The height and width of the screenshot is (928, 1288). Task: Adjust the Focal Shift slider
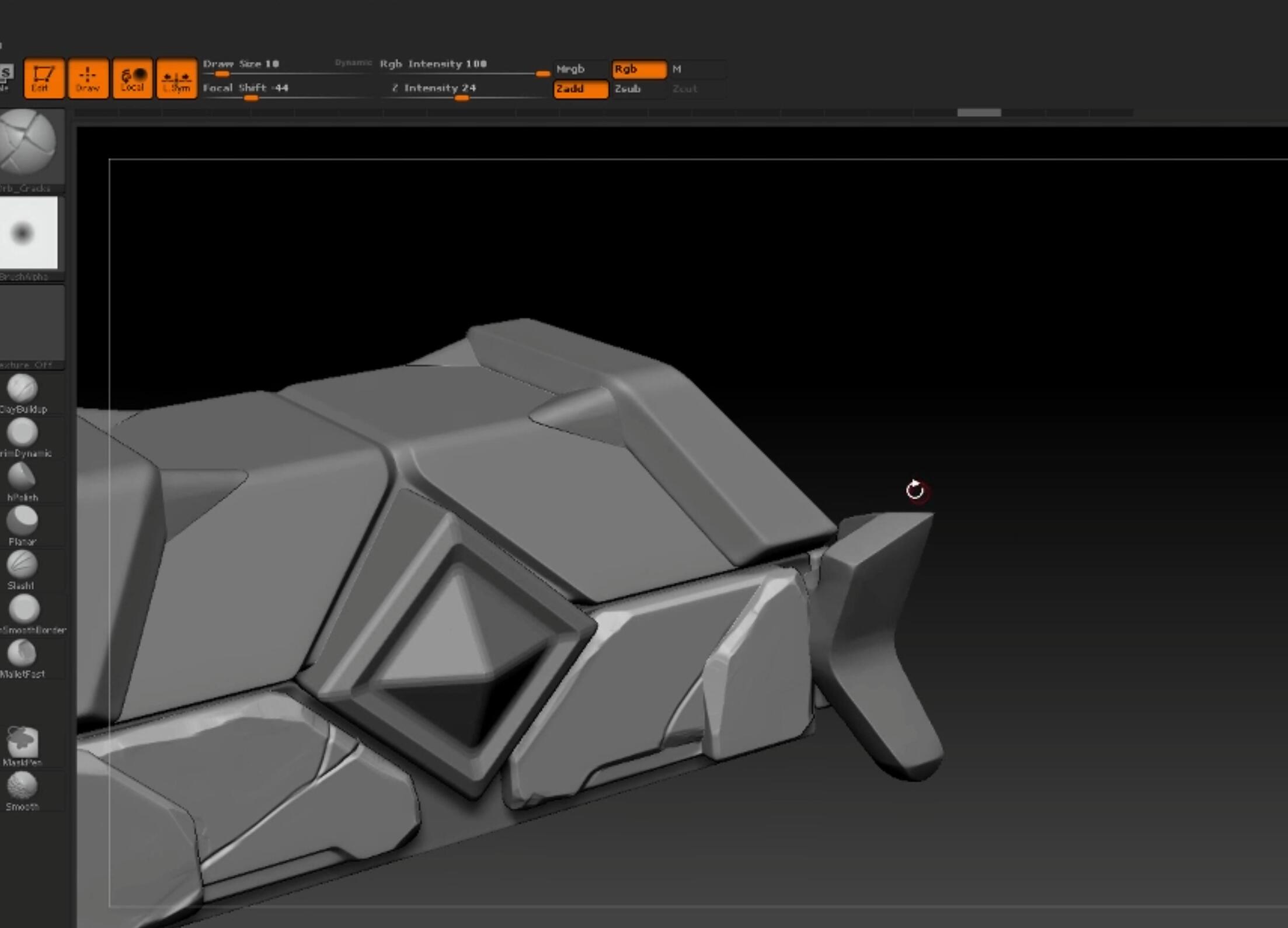pyautogui.click(x=286, y=92)
